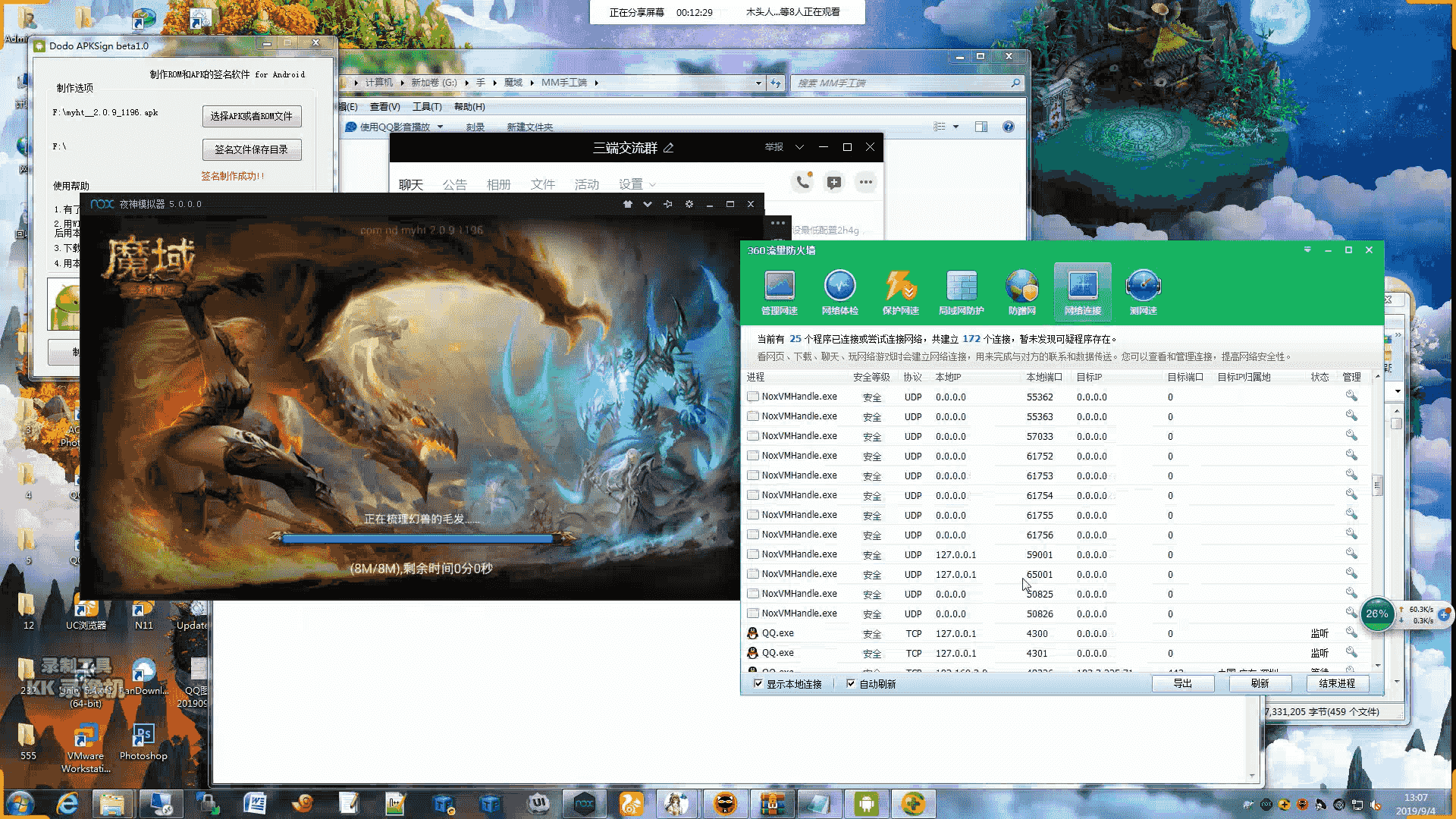
Task: Click Nox emulator pin window icon
Action: [668, 204]
